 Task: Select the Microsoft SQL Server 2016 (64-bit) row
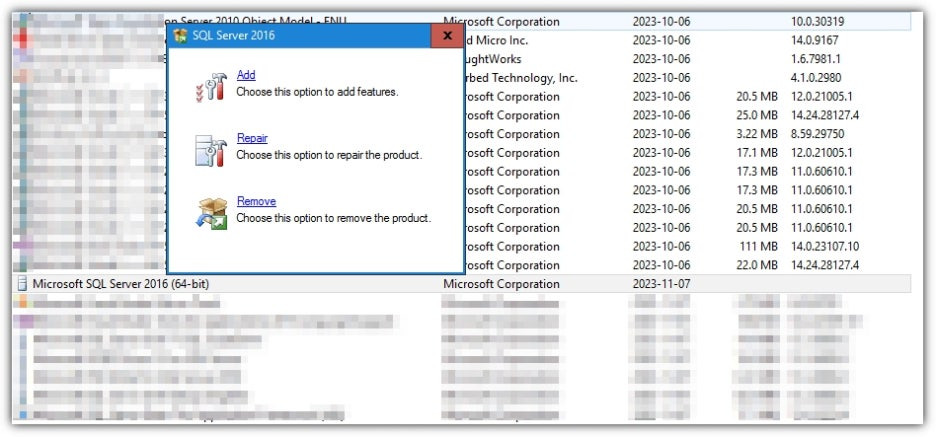pos(461,284)
